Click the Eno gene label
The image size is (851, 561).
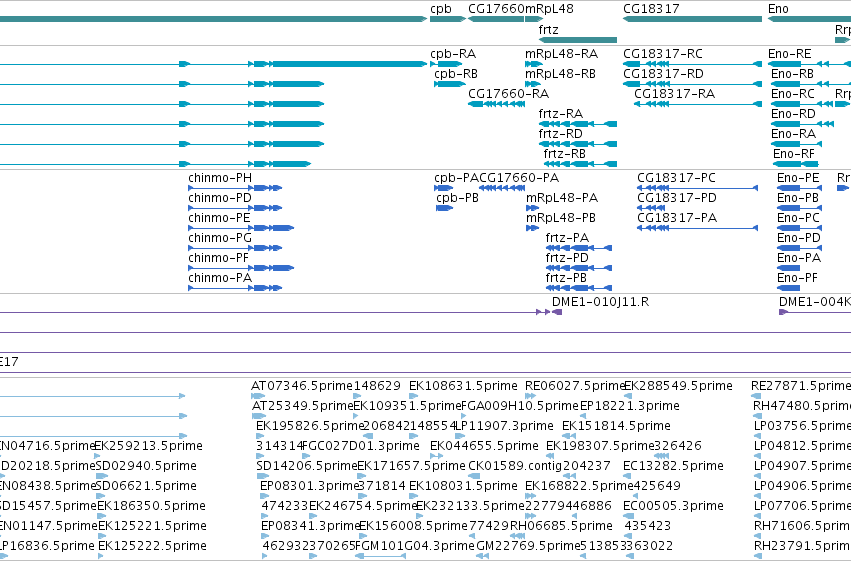click(x=778, y=9)
